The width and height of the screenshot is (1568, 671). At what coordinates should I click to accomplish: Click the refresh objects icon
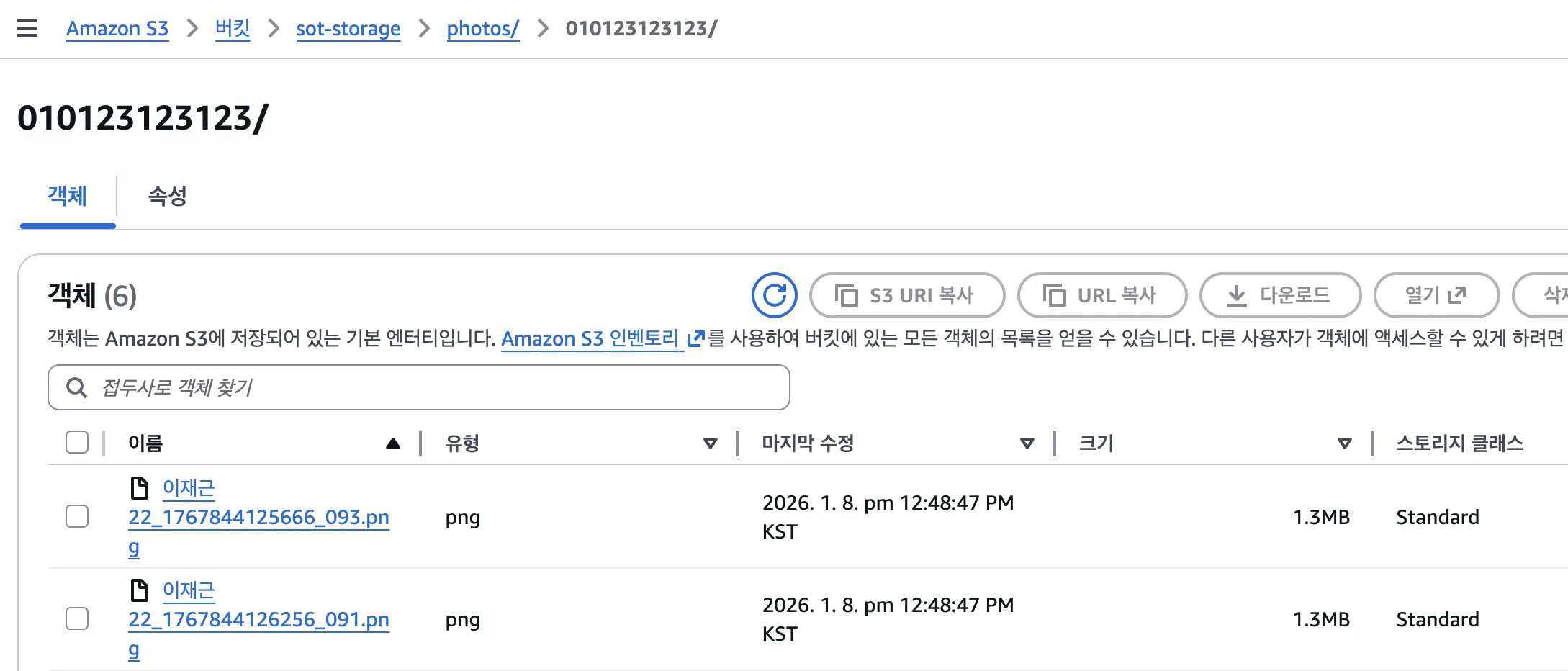pos(774,295)
